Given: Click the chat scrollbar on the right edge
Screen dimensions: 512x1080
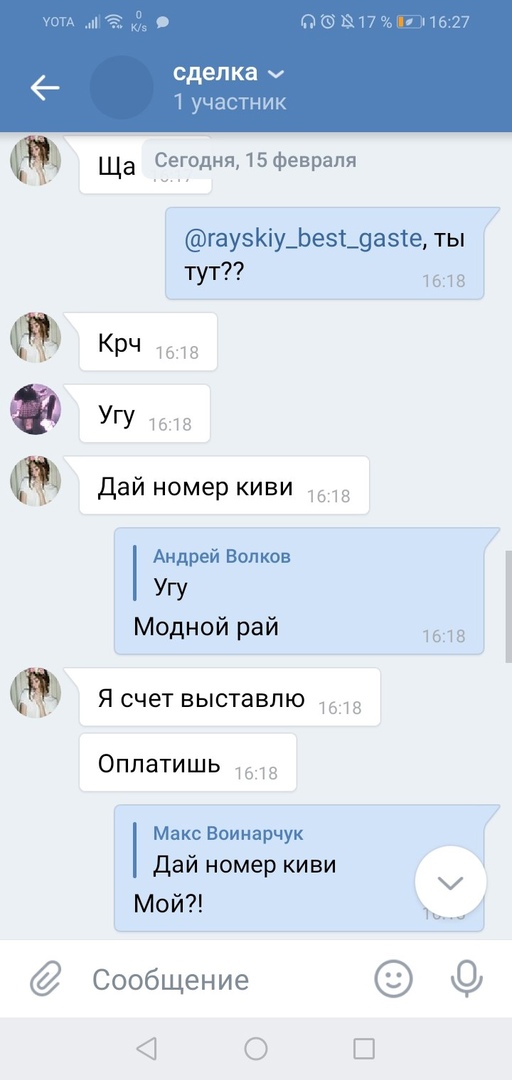Looking at the screenshot, I should point(508,606).
